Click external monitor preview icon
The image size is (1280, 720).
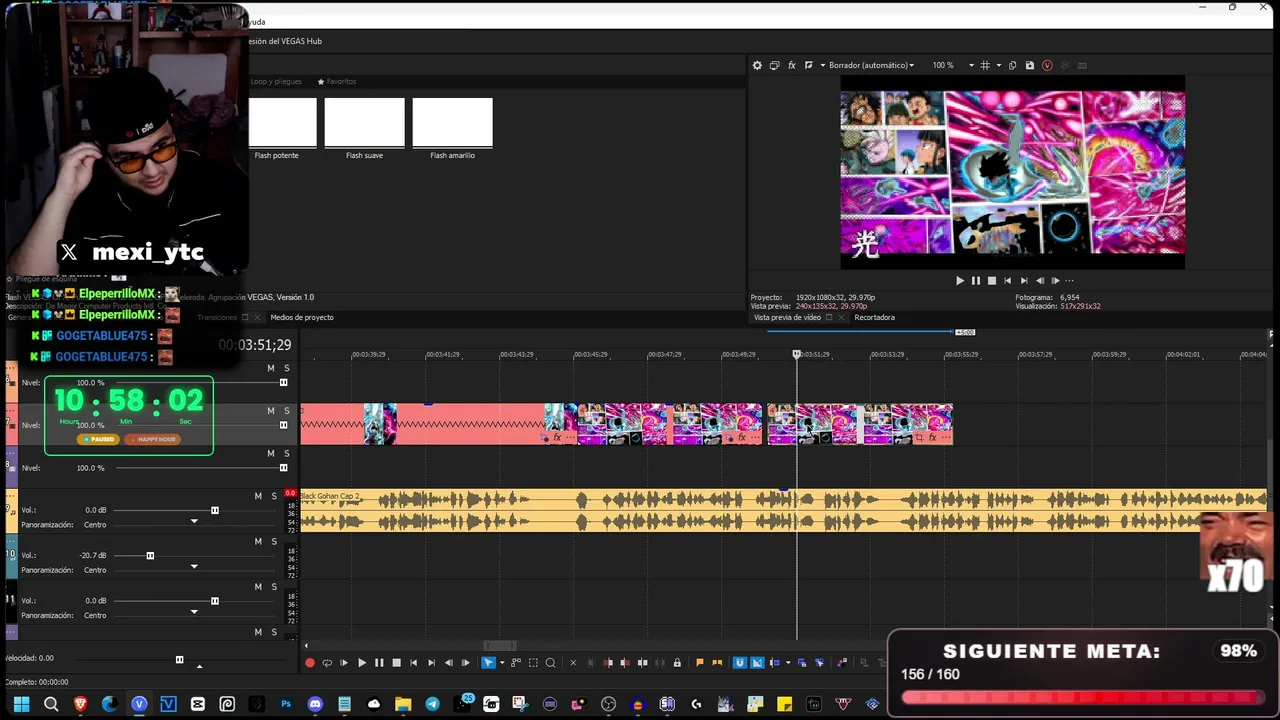click(774, 65)
